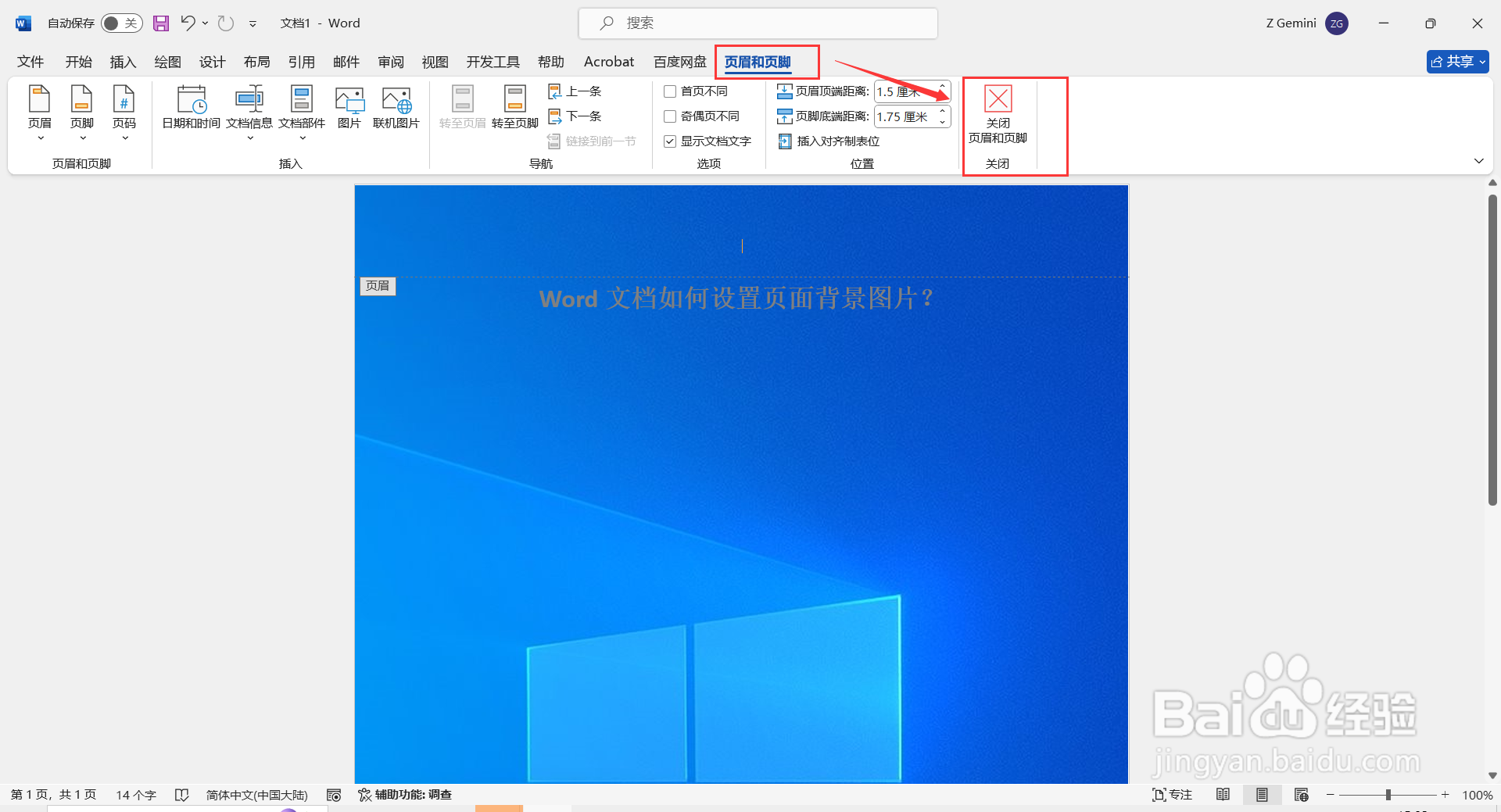Switch to the 插入 ribbon tab
Screen dimensions: 1501x812
click(x=123, y=62)
